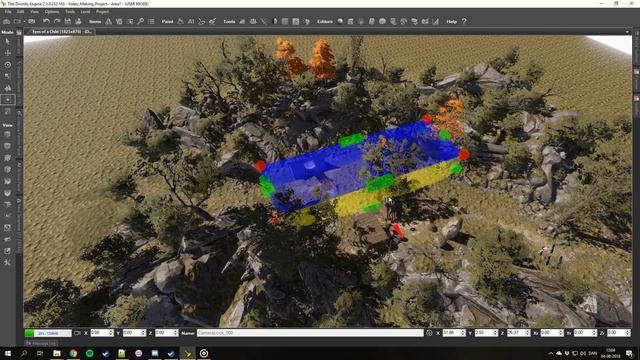
Task: Click the first icon right of the Tools label
Action: (x=242, y=21)
